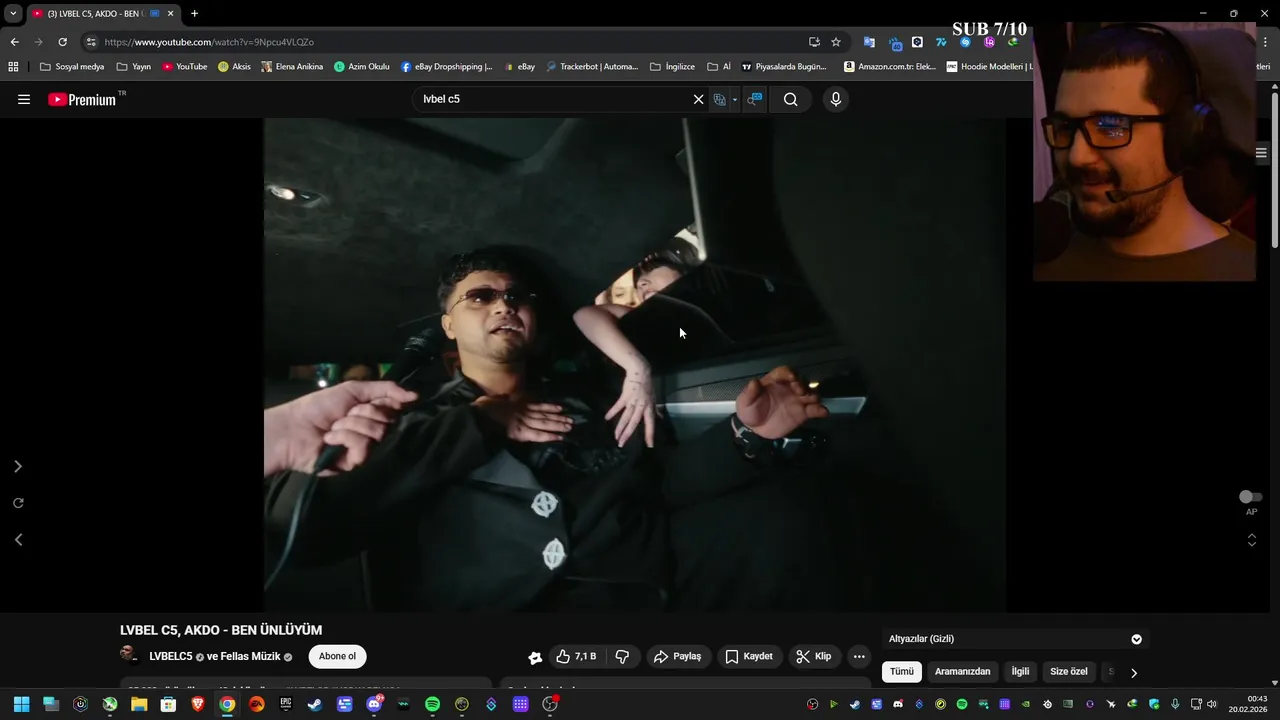Click the video player area
This screenshot has height=720, width=1280.
pos(634,365)
